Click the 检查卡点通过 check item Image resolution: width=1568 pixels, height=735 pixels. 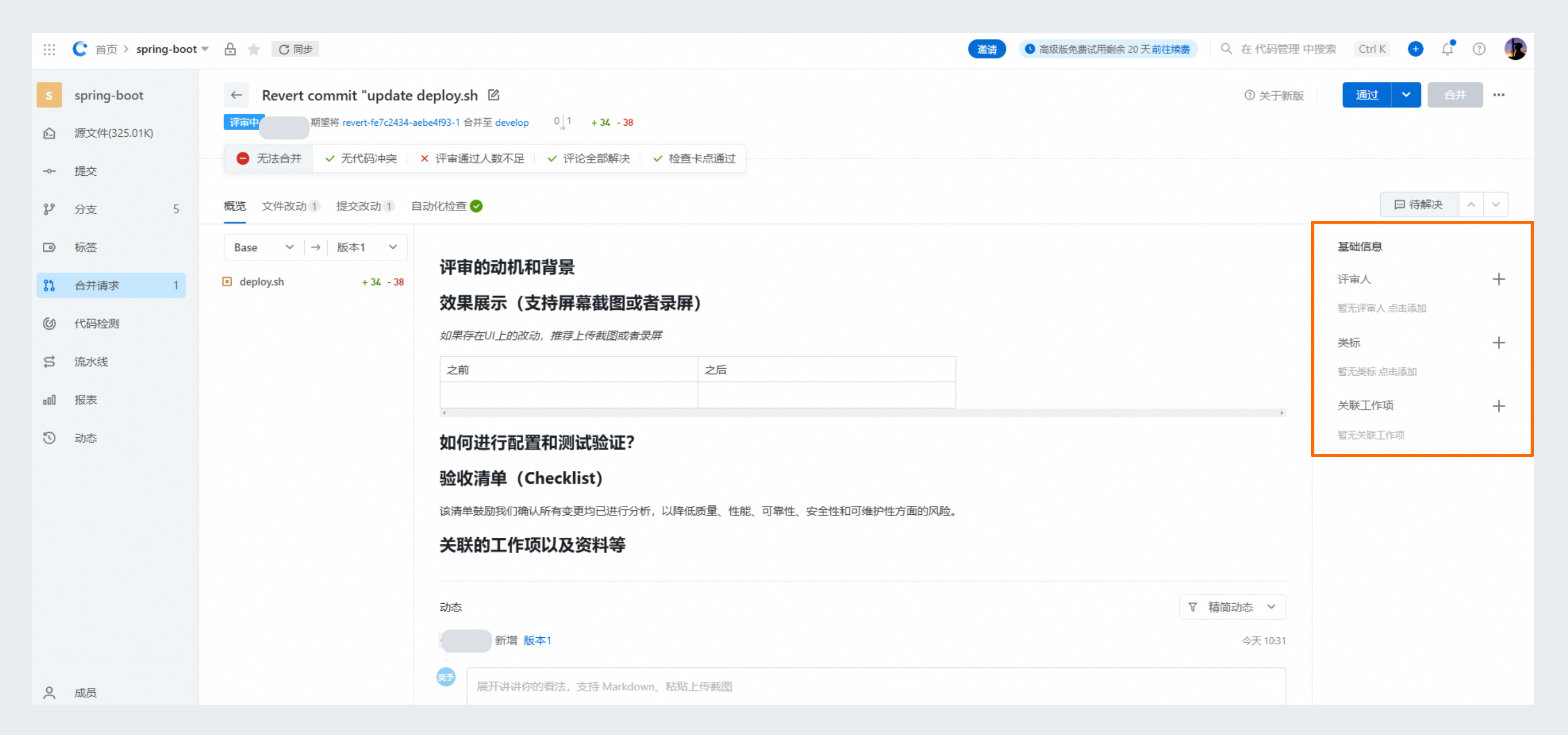[x=695, y=158]
